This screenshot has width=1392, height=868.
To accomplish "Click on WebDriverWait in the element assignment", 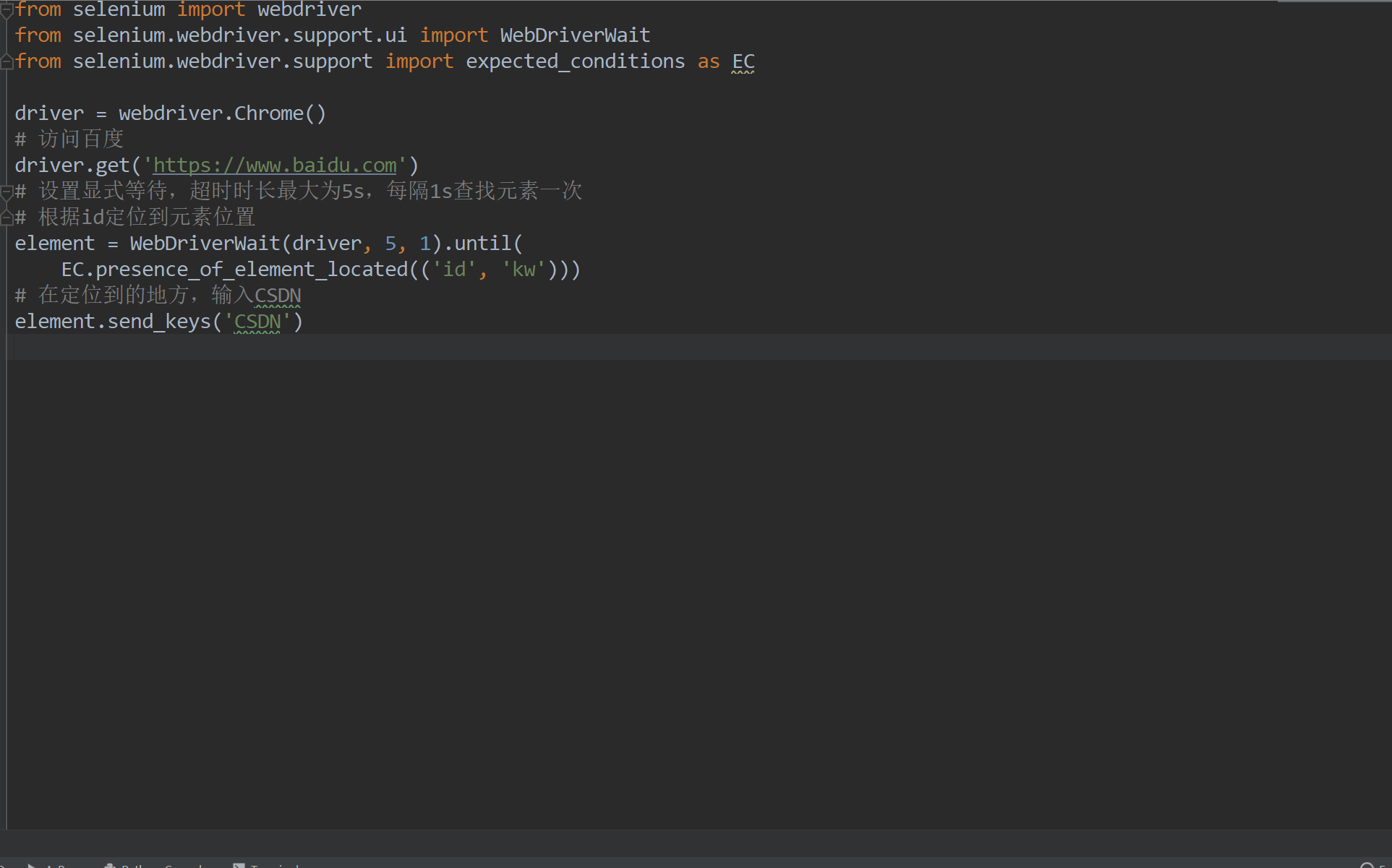I will pos(205,244).
